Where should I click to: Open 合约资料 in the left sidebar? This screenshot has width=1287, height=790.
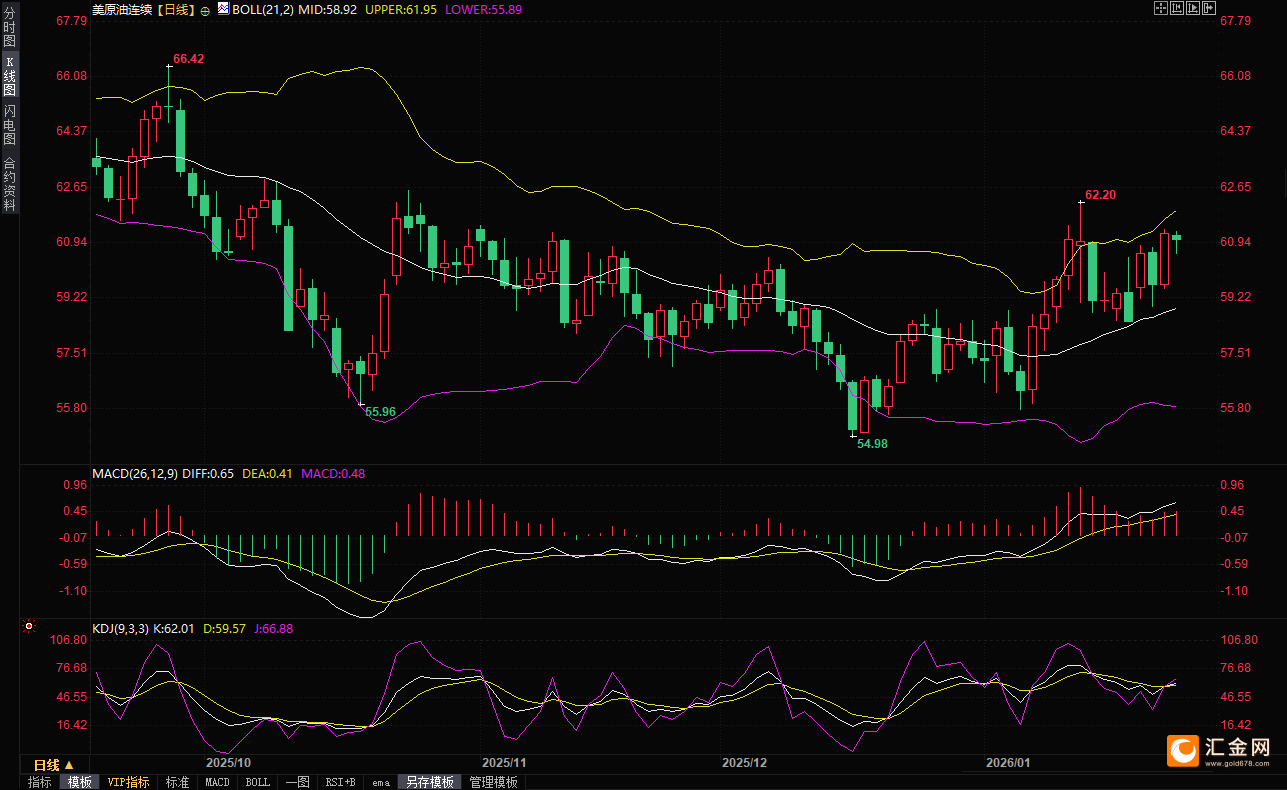coord(10,183)
